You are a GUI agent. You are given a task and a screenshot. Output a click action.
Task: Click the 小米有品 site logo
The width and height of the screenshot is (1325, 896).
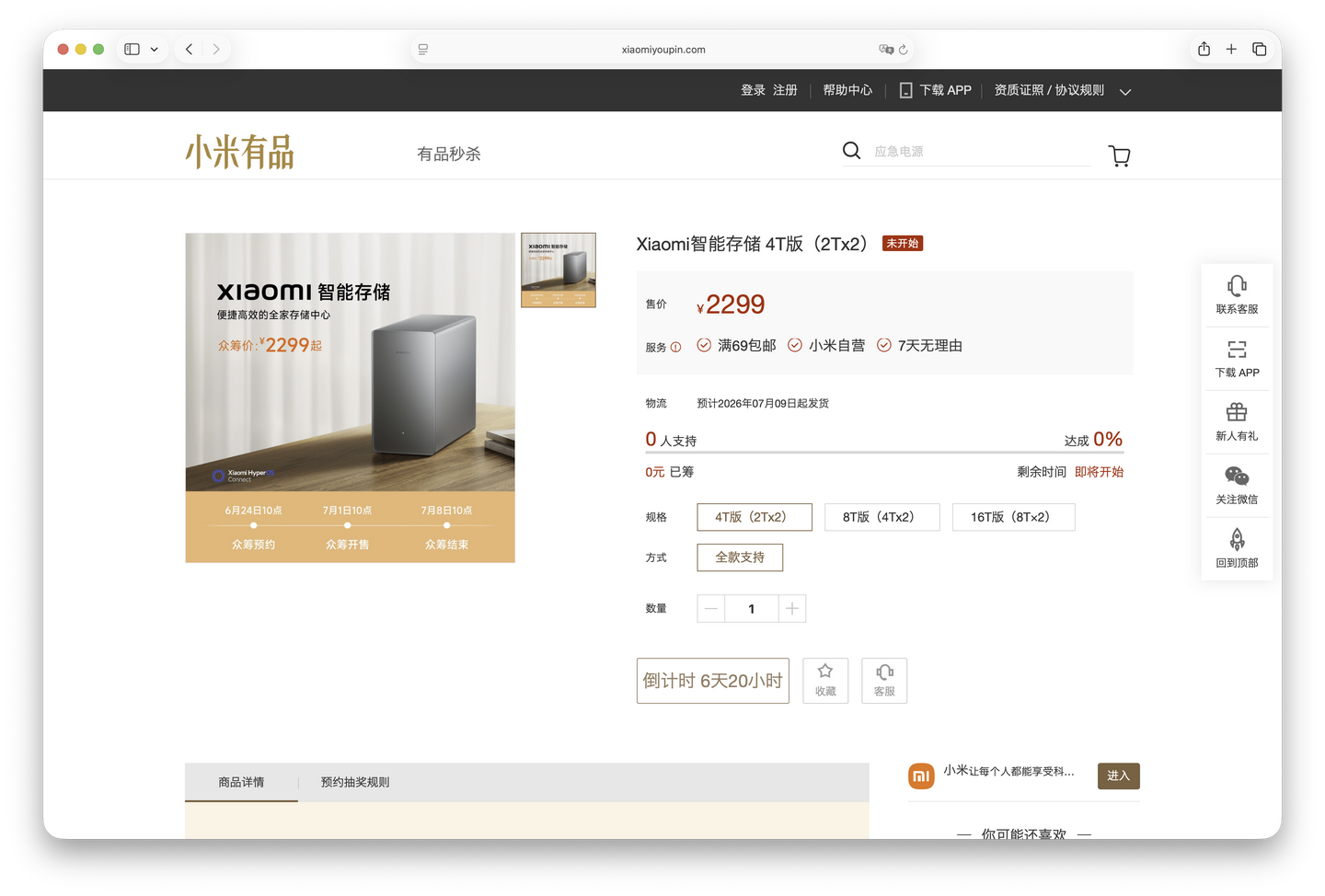click(240, 152)
